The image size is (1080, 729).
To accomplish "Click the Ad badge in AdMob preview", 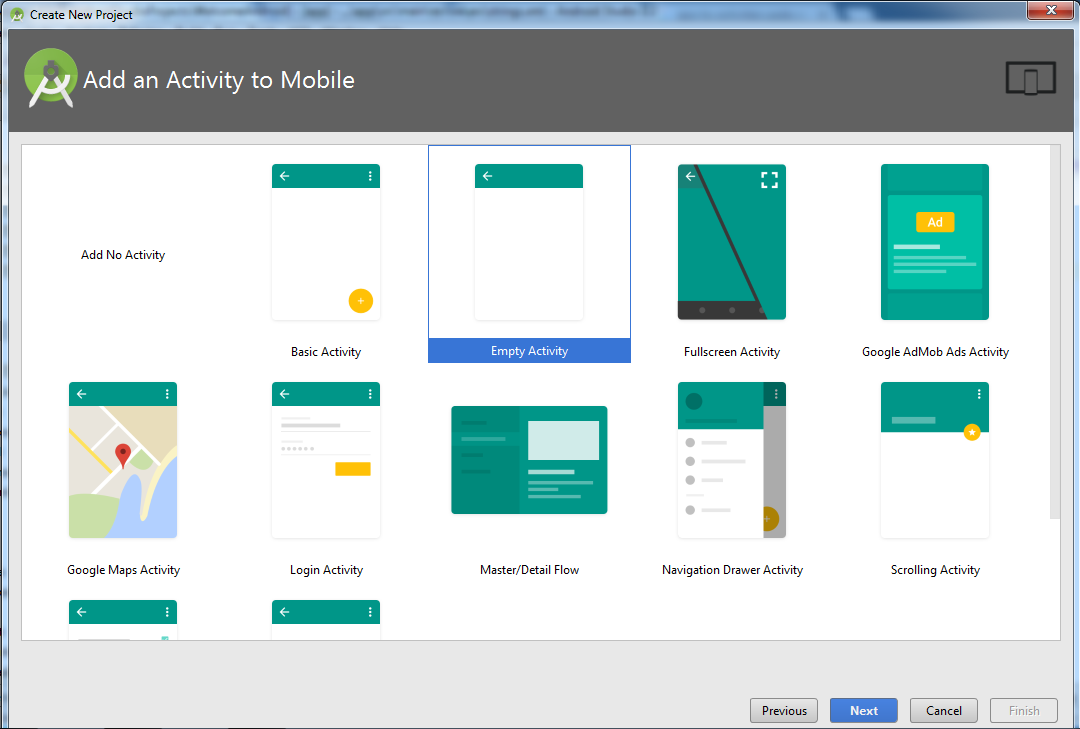I will pos(935,222).
